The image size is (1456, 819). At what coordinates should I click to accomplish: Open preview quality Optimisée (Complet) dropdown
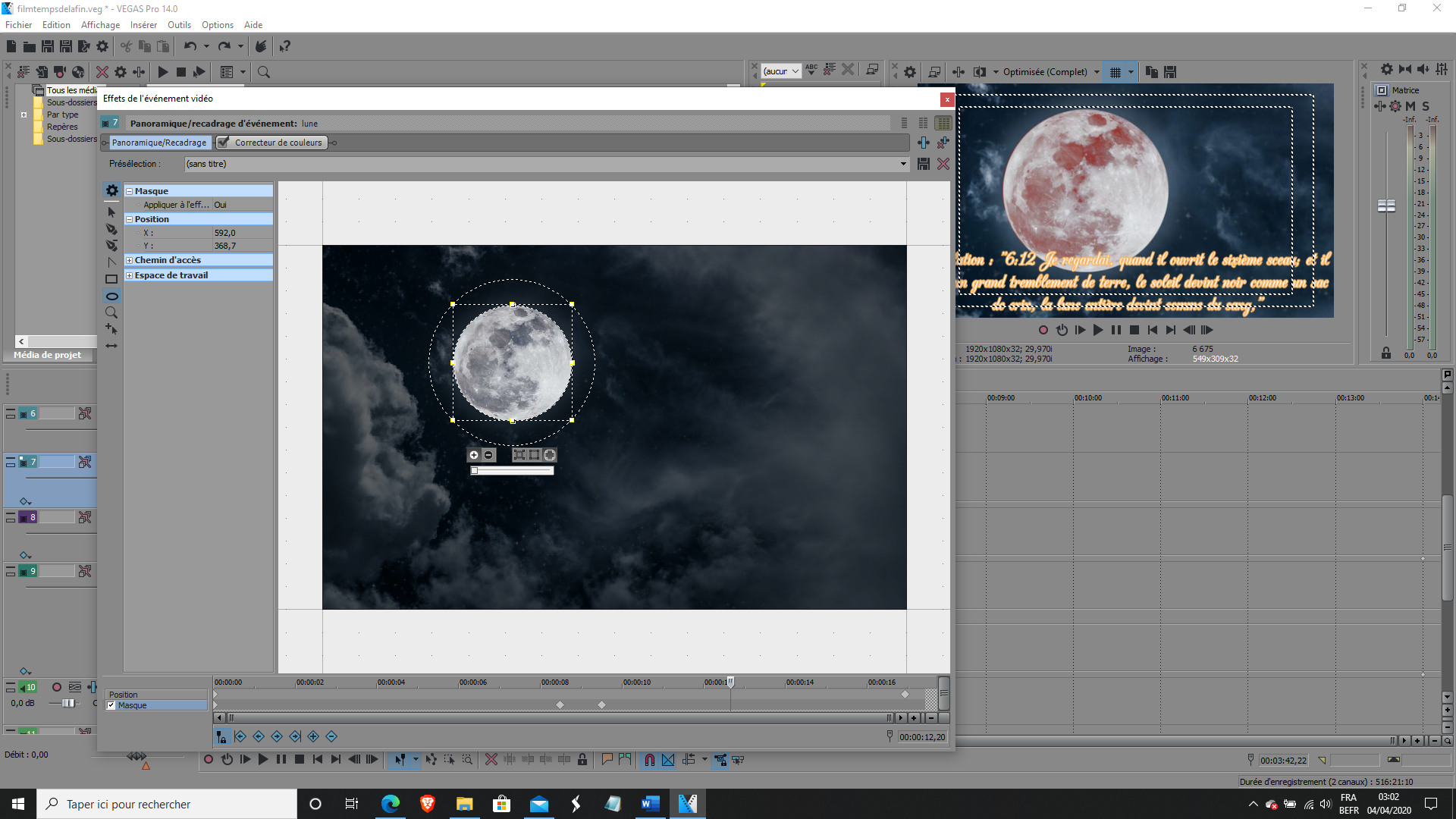tap(1097, 72)
